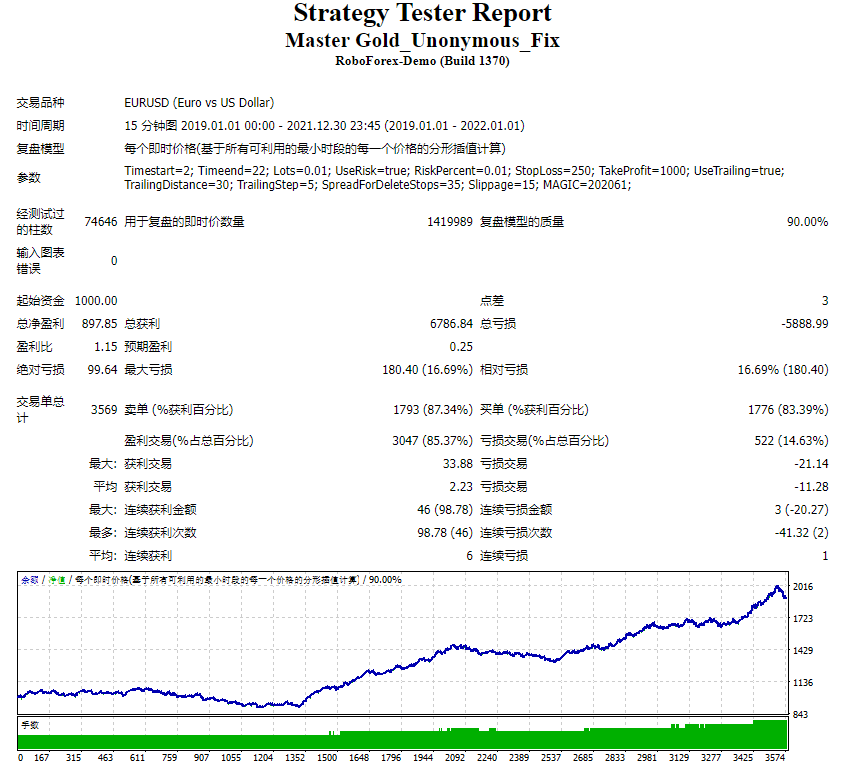The image size is (841, 770).
Task: Click the Strategy Tester Report title
Action: click(x=422, y=13)
